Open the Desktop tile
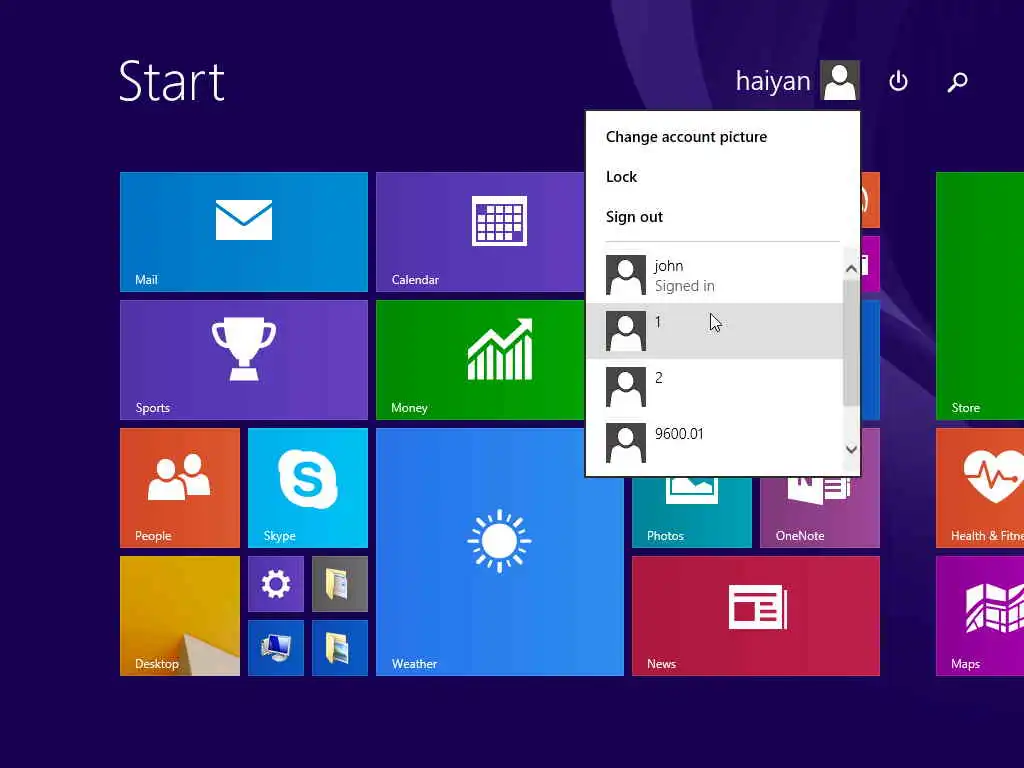Image resolution: width=1024 pixels, height=768 pixels. pos(180,616)
